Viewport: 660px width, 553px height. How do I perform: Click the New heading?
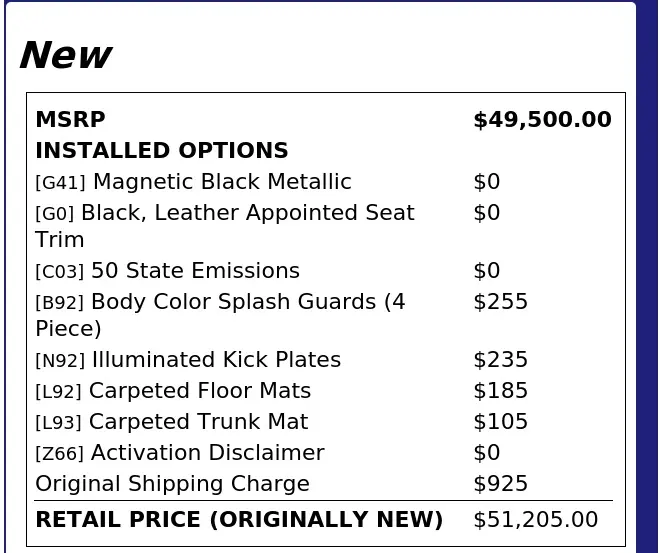pyautogui.click(x=66, y=55)
